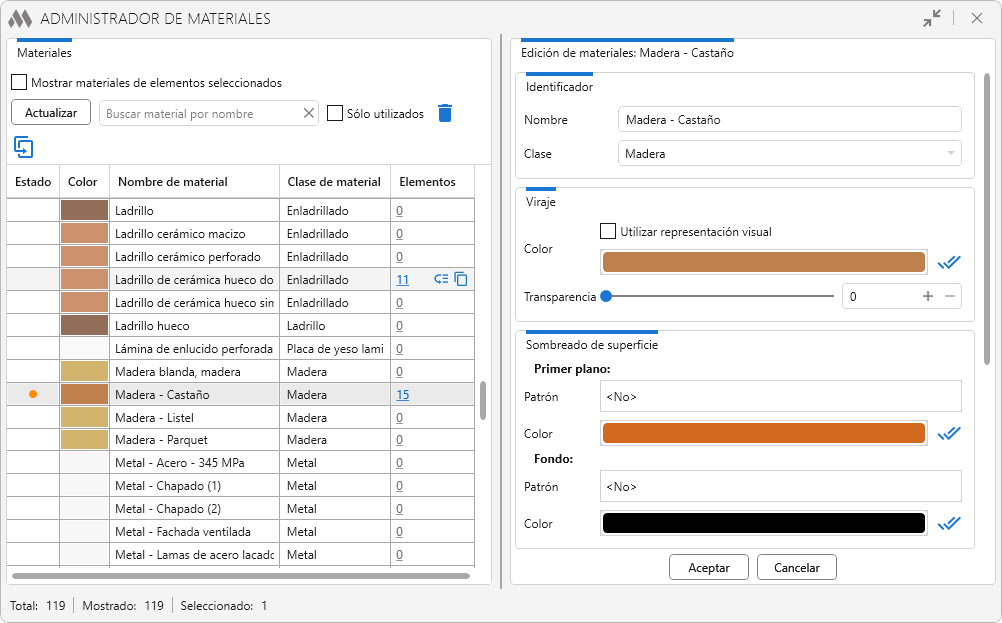
Task: Click double-check icon beside Fondo color
Action: 949,523
